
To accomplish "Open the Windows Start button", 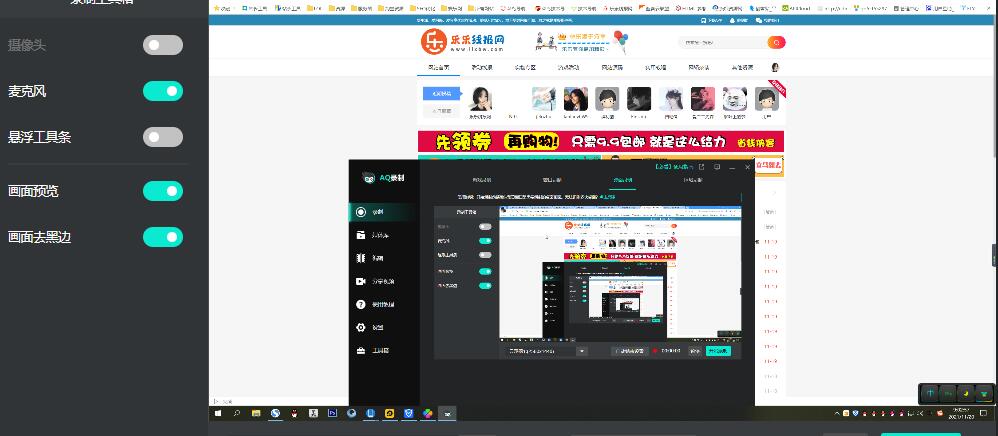I will (x=218, y=413).
